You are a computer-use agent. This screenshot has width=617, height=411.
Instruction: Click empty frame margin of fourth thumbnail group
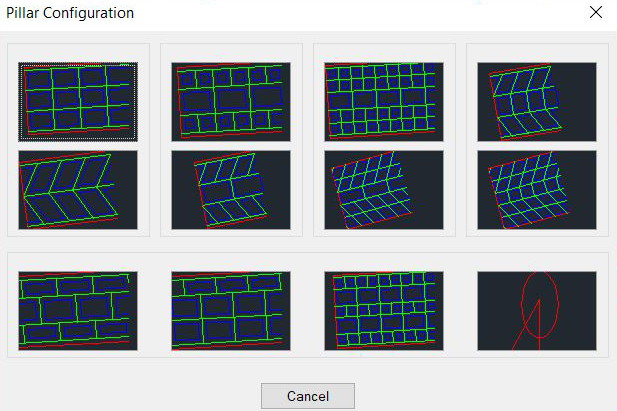point(537,52)
